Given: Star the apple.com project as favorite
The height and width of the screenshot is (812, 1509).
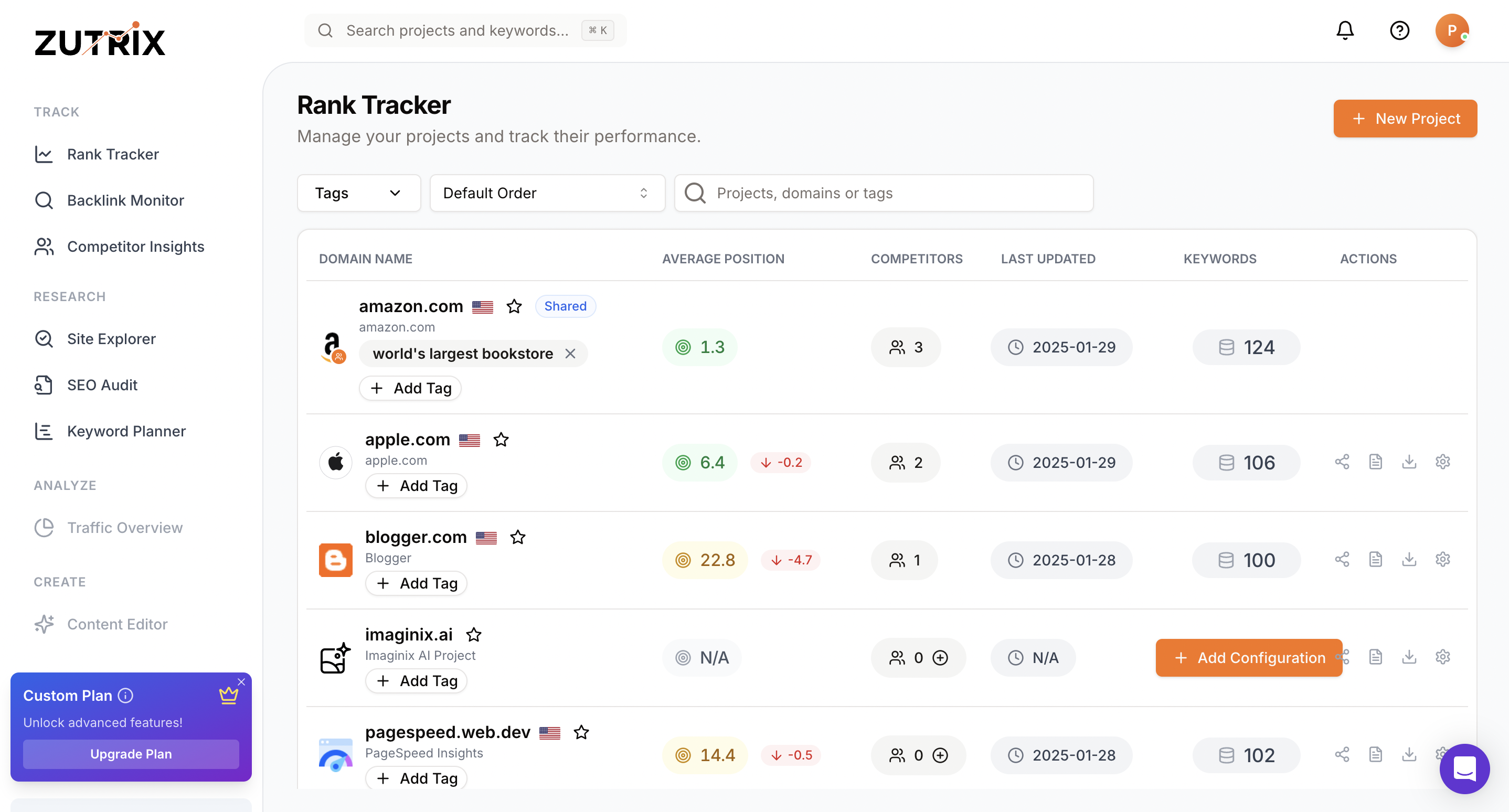Looking at the screenshot, I should pos(500,439).
